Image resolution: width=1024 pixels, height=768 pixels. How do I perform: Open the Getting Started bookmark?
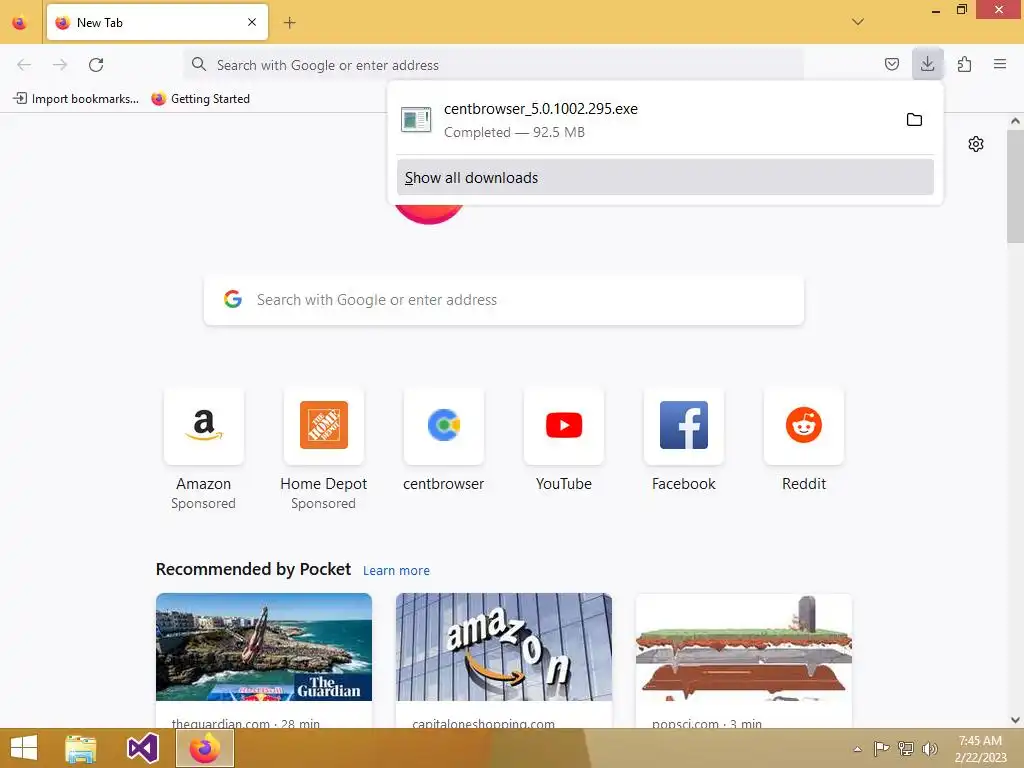(x=200, y=99)
